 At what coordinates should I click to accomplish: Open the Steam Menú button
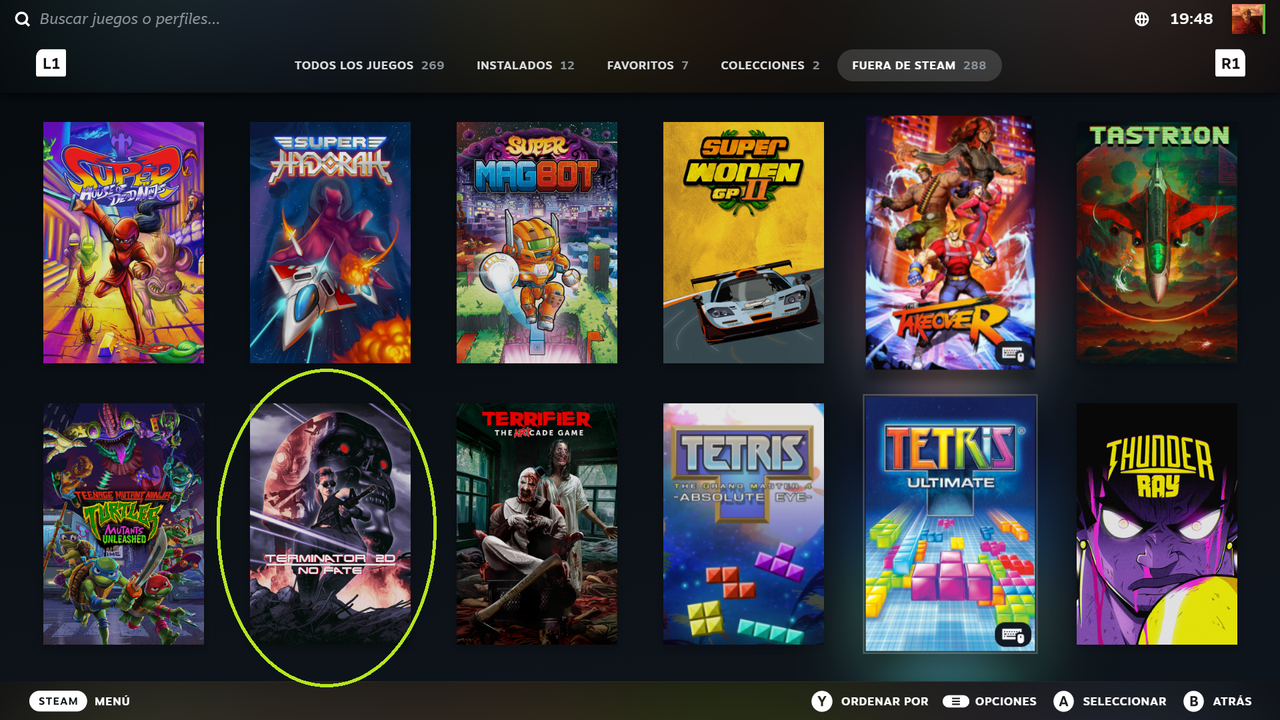tap(80, 701)
